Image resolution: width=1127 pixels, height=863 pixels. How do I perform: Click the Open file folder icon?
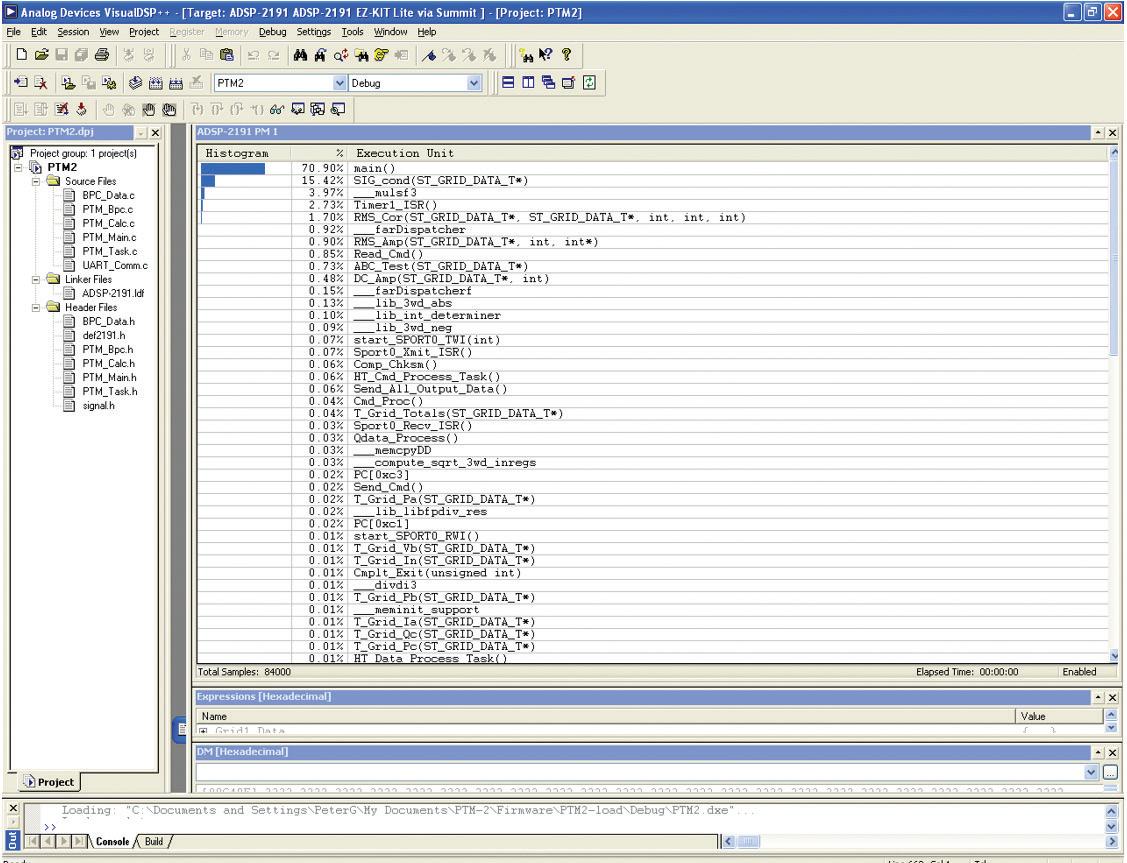pos(42,55)
